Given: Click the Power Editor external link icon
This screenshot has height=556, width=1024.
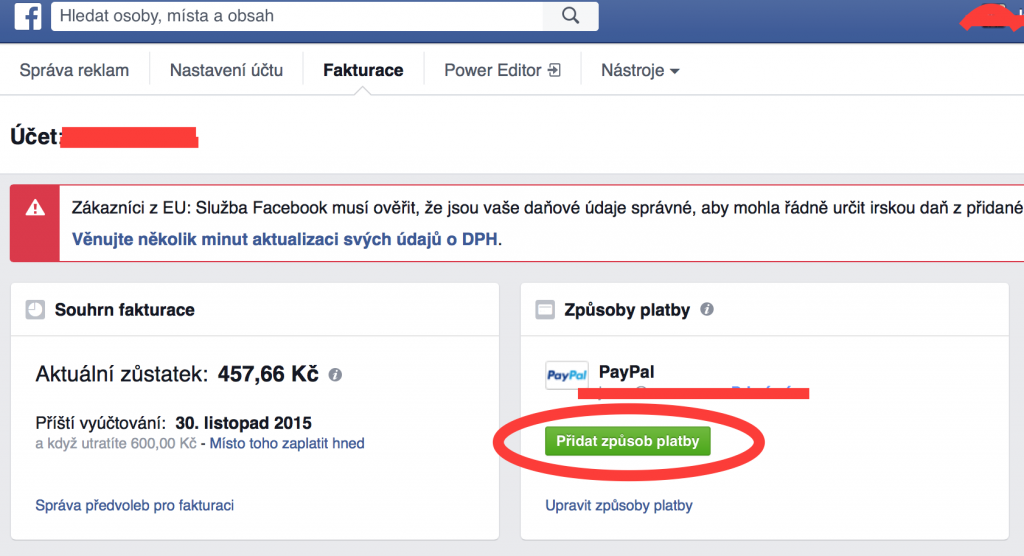Looking at the screenshot, I should point(554,70).
